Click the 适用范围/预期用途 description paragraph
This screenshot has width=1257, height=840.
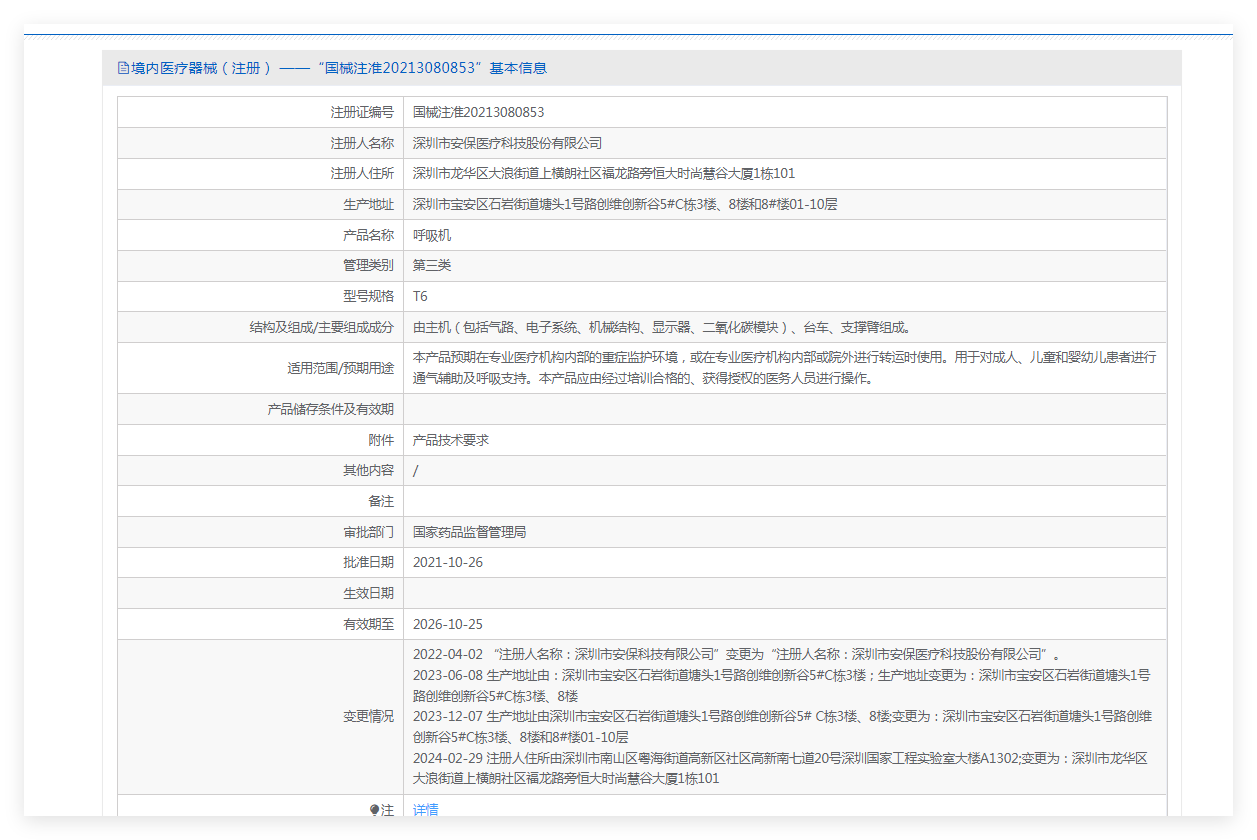click(x=784, y=367)
